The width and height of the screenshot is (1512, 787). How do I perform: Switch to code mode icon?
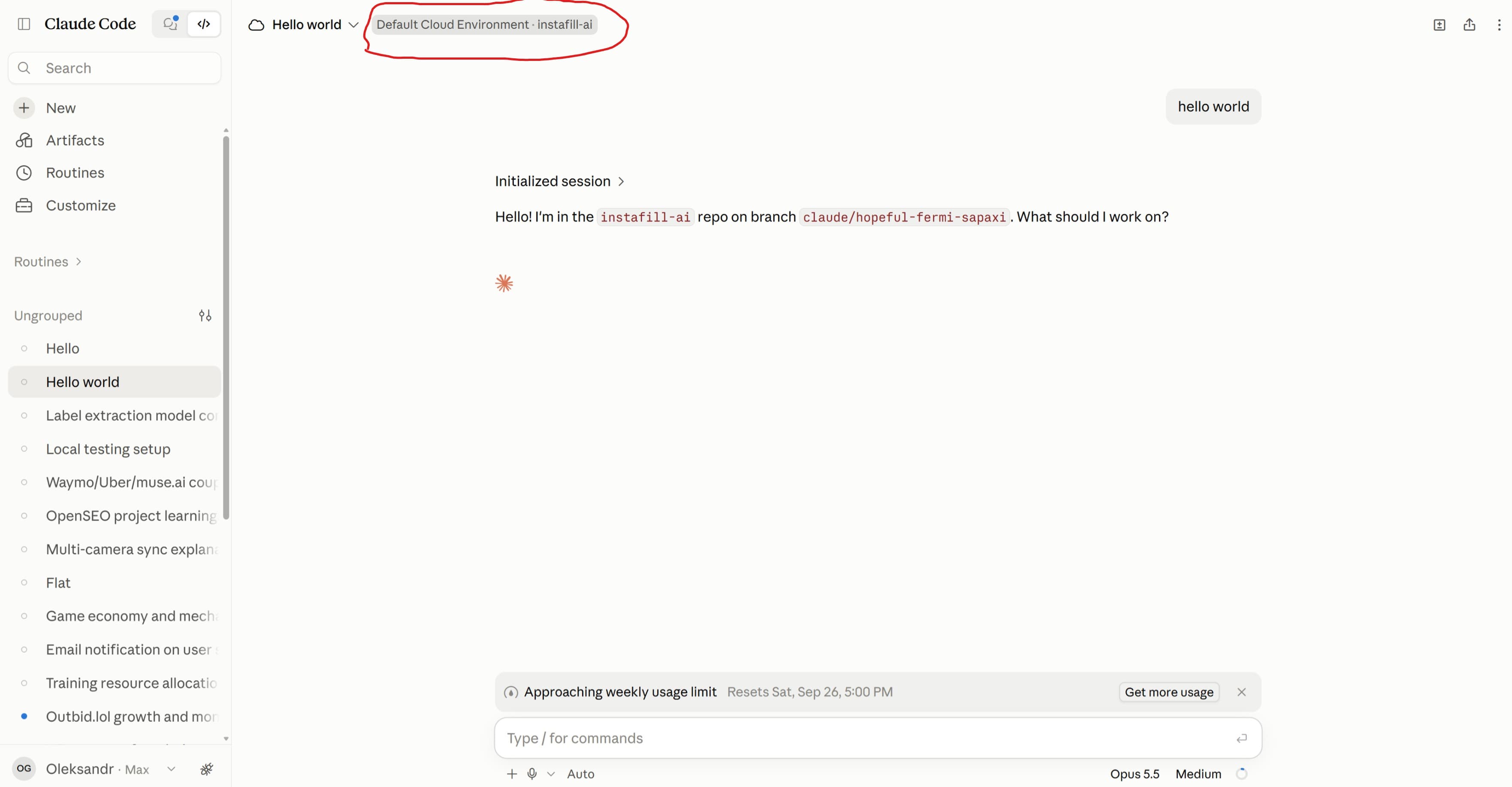pos(204,24)
